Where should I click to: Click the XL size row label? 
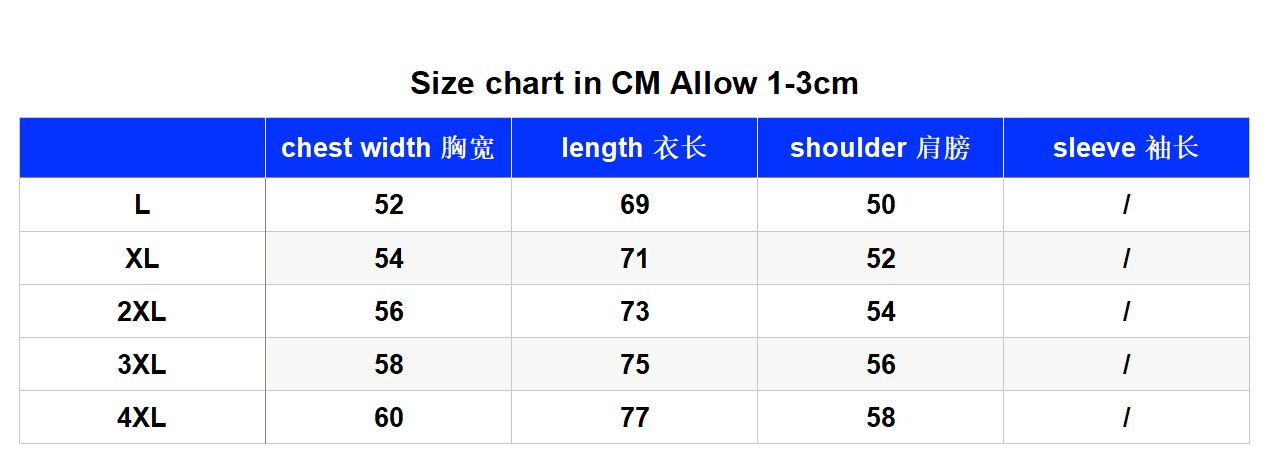pyautogui.click(x=142, y=258)
